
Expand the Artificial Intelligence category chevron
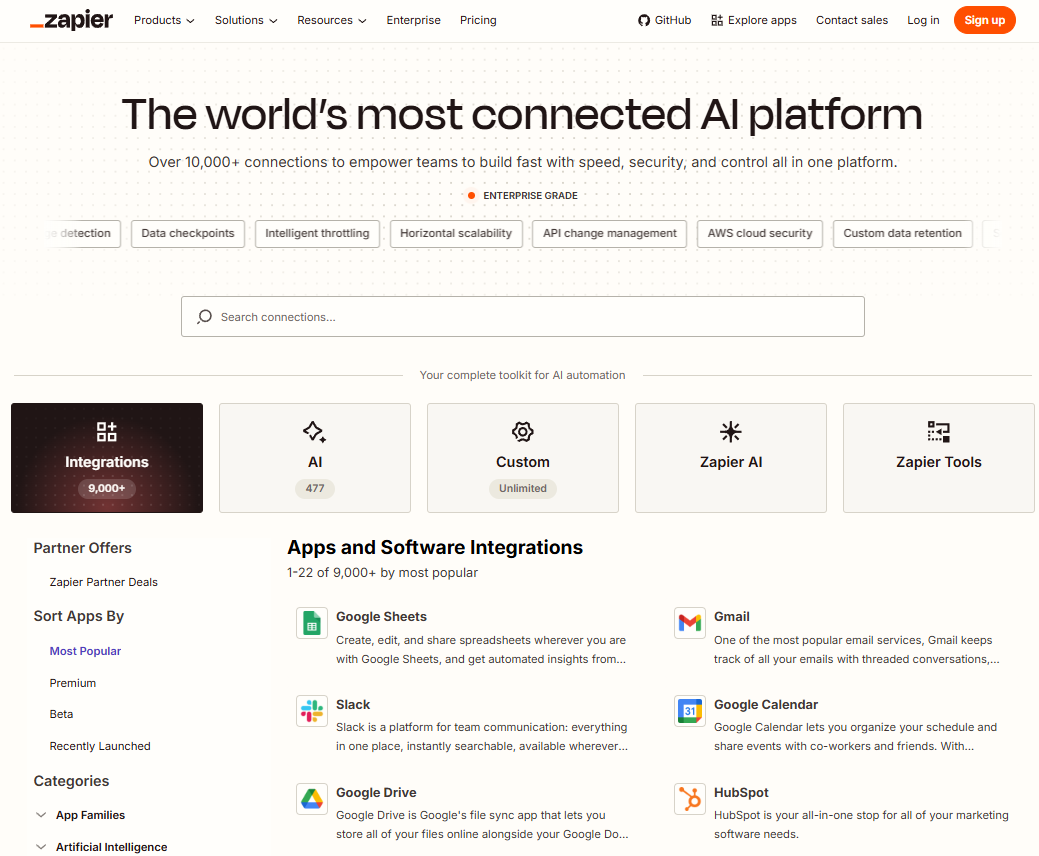tap(41, 847)
